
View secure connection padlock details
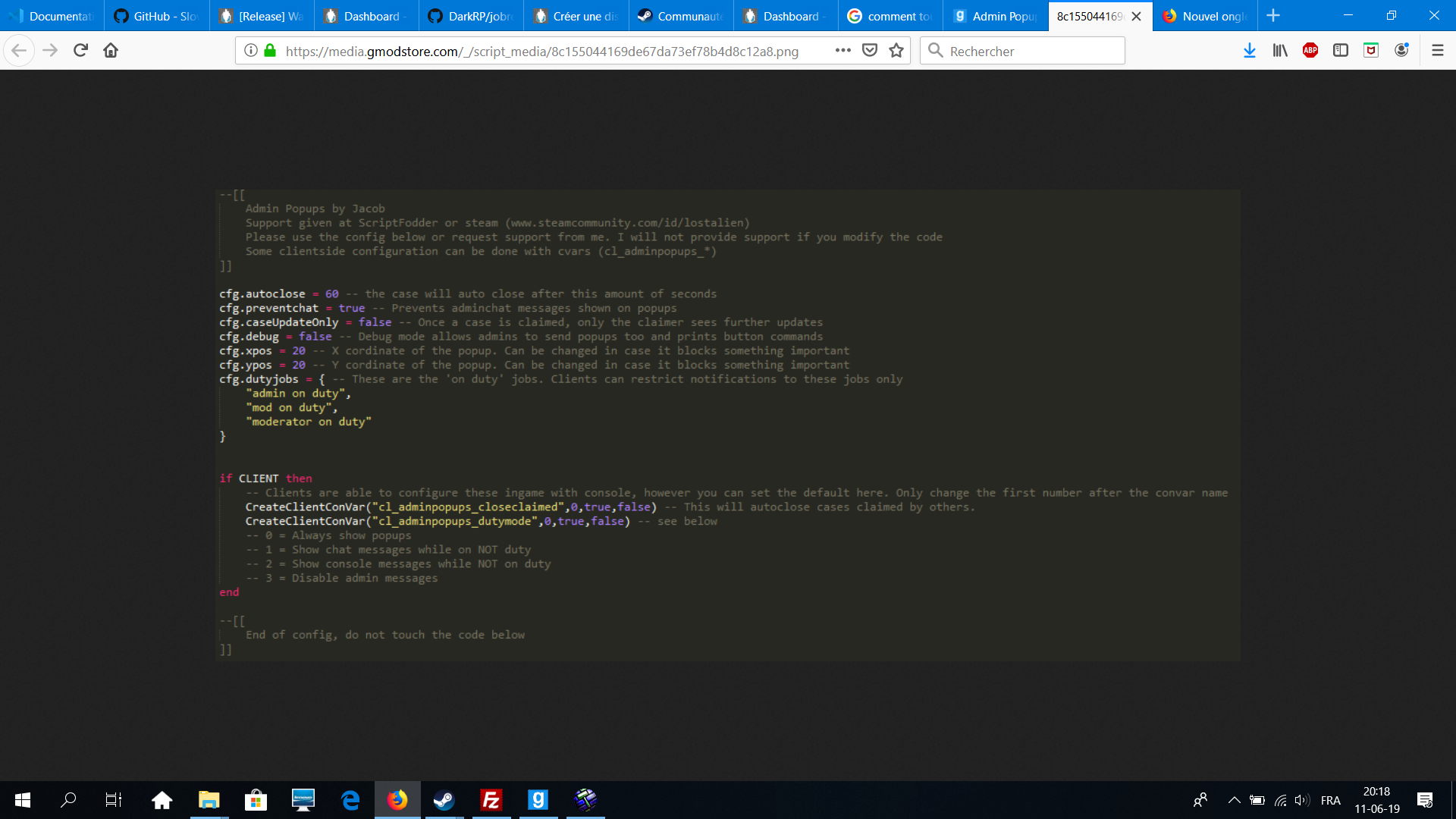[x=270, y=51]
